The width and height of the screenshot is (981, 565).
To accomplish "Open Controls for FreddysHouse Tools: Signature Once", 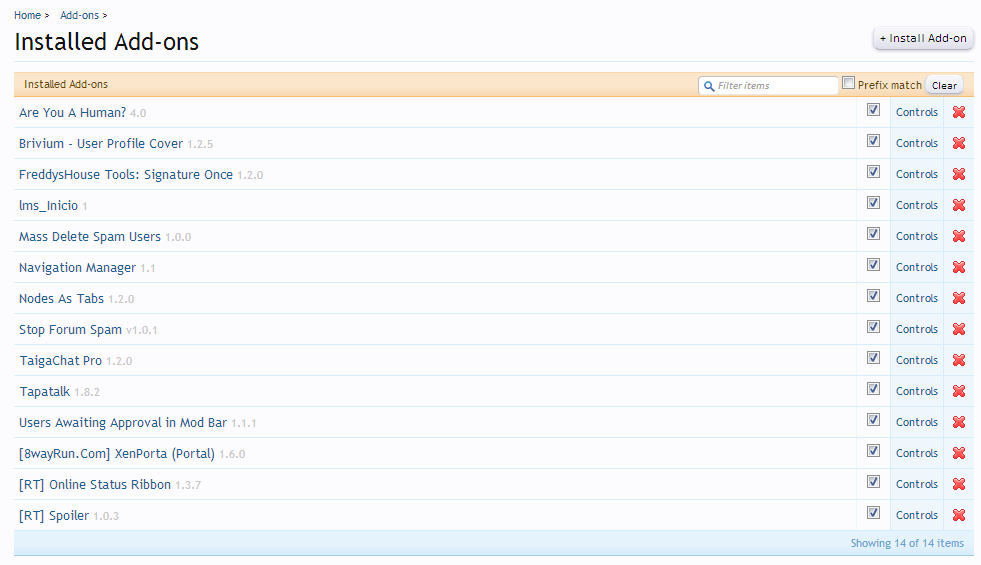I will point(917,174).
